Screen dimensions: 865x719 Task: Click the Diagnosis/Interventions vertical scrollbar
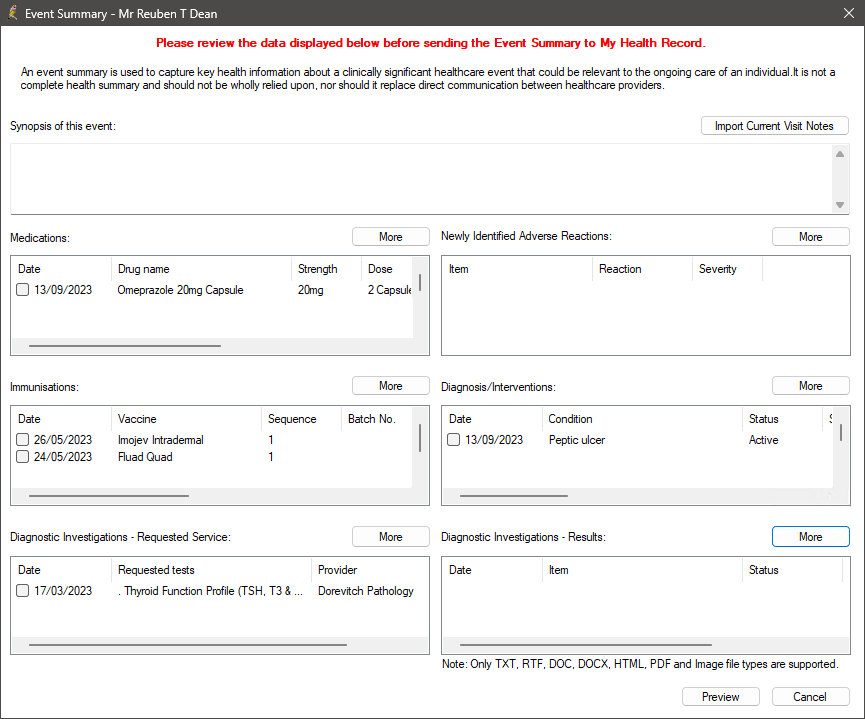coord(841,432)
